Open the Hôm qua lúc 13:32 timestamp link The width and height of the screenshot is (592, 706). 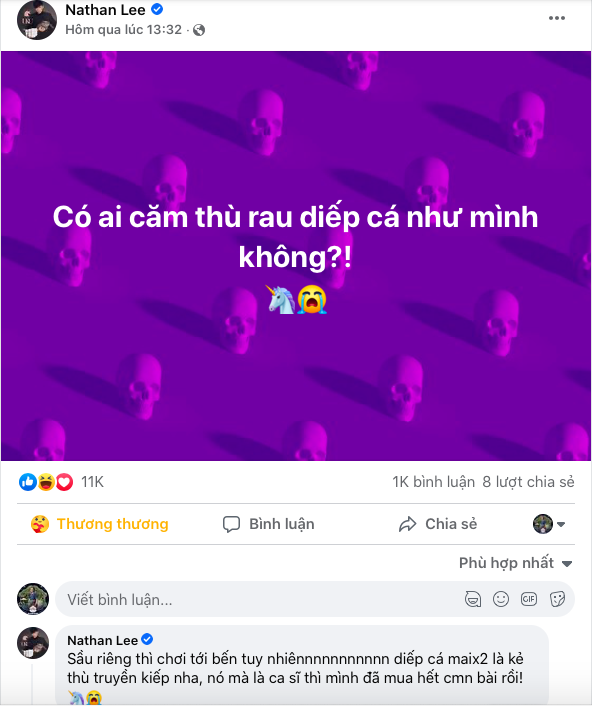pyautogui.click(x=123, y=30)
